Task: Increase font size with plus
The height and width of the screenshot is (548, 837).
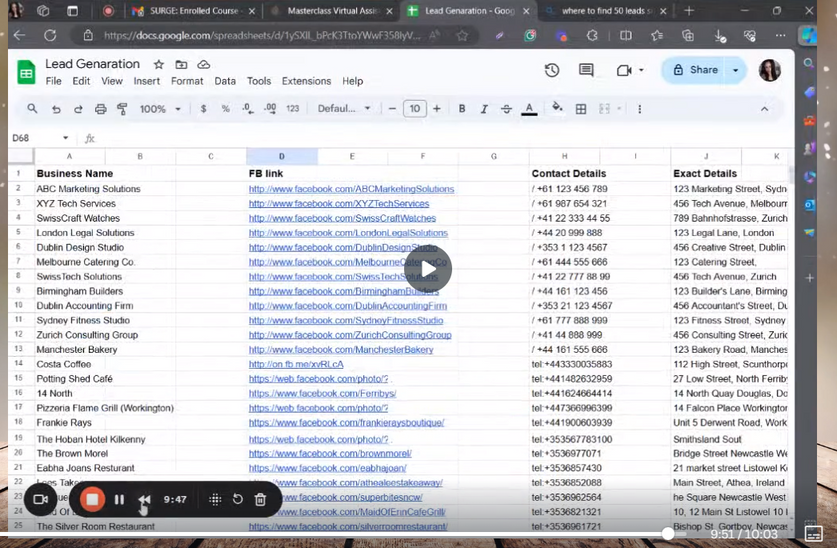Action: [x=437, y=109]
